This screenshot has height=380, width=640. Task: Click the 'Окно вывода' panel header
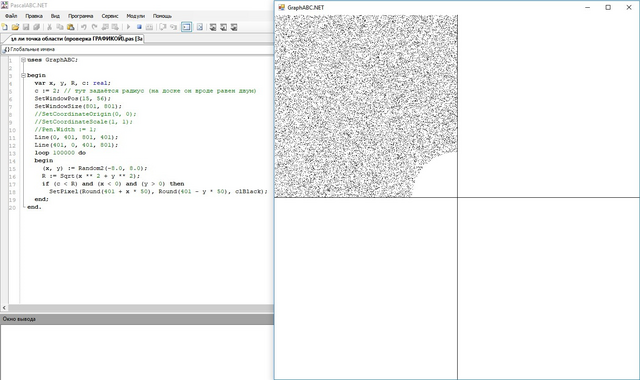[137, 319]
